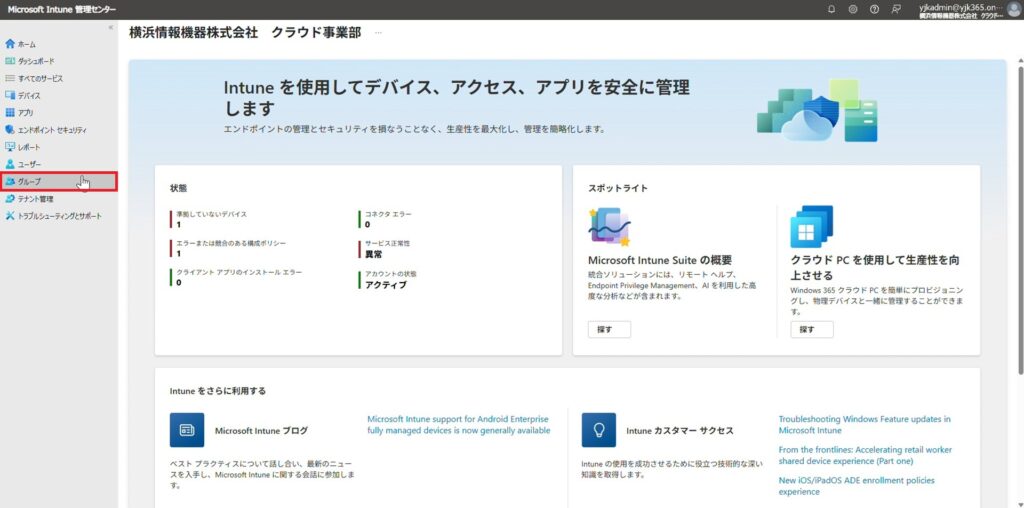Click 探す button under クラウド PC
This screenshot has height=508, width=1024.
coord(811,329)
